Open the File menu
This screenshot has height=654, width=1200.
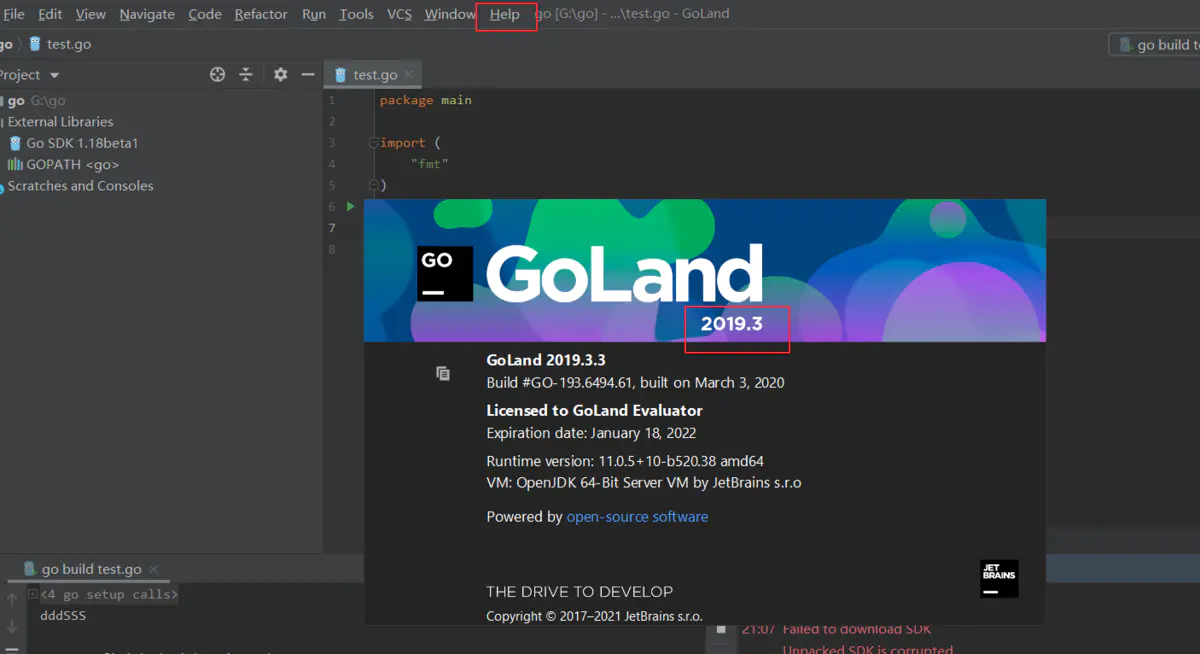coord(13,14)
